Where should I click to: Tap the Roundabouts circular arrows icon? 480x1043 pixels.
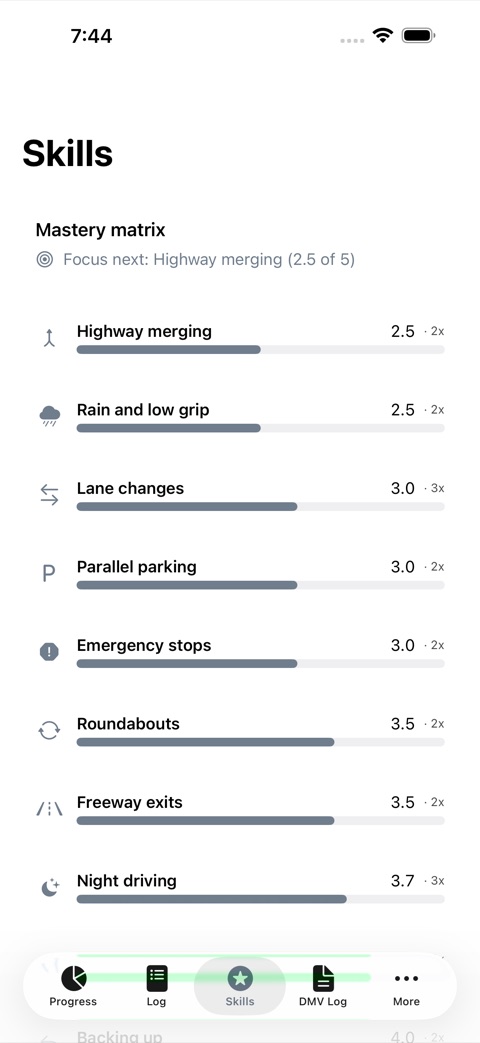click(49, 730)
